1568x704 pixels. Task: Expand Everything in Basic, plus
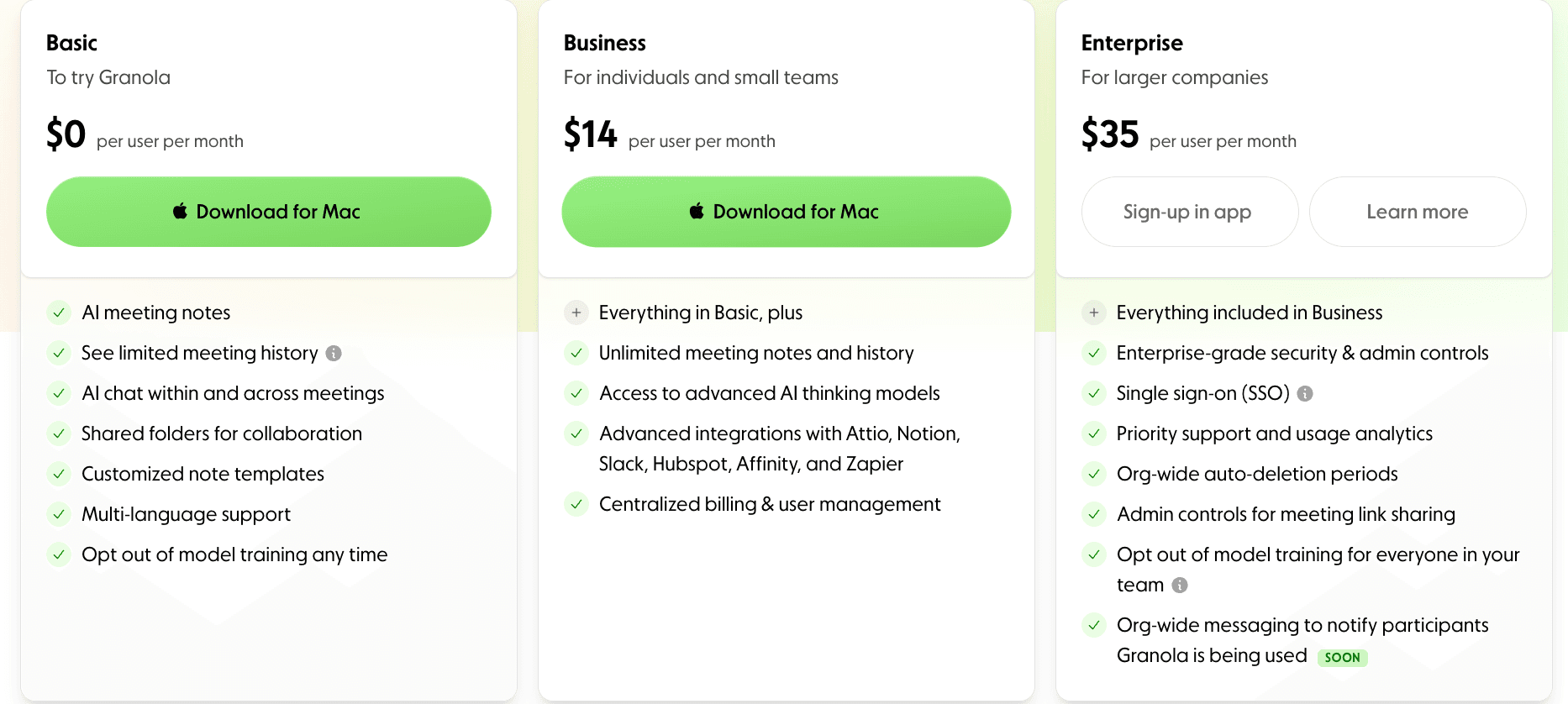(576, 313)
